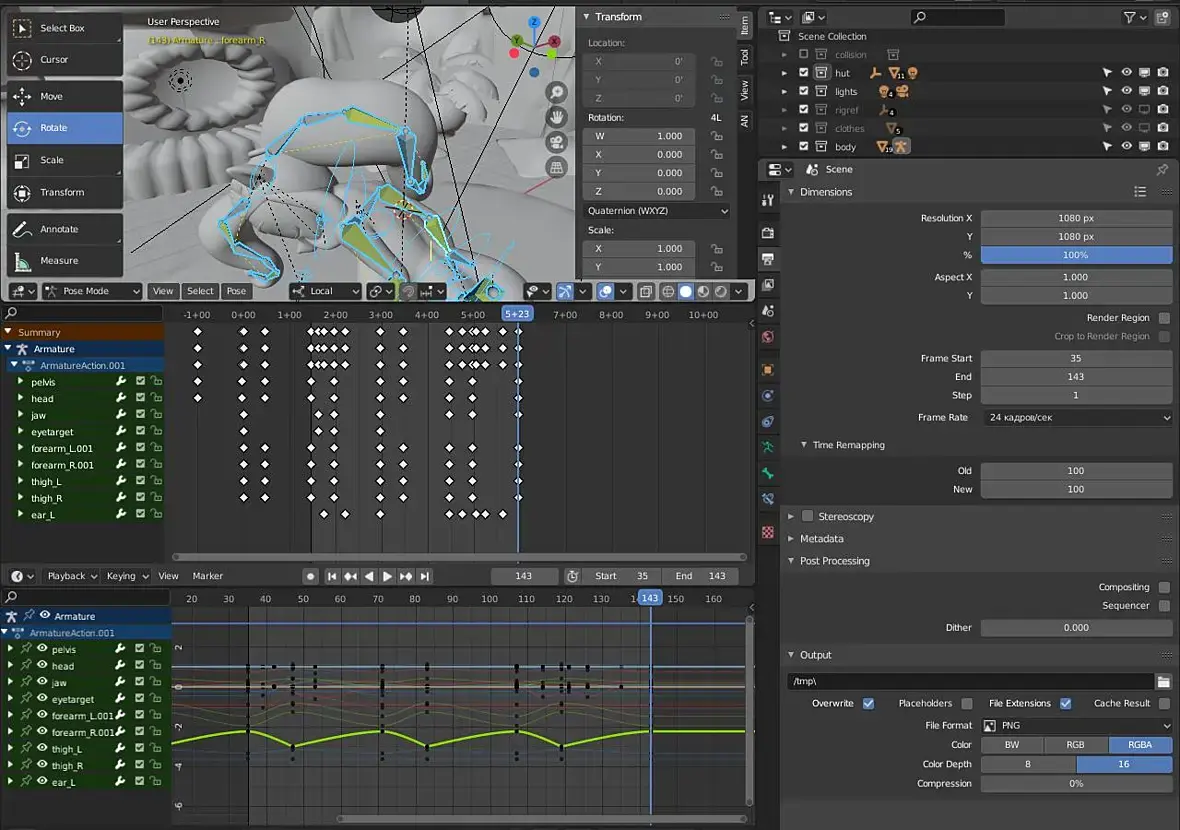
Task: Set Color Depth to 8
Action: pyautogui.click(x=1027, y=764)
